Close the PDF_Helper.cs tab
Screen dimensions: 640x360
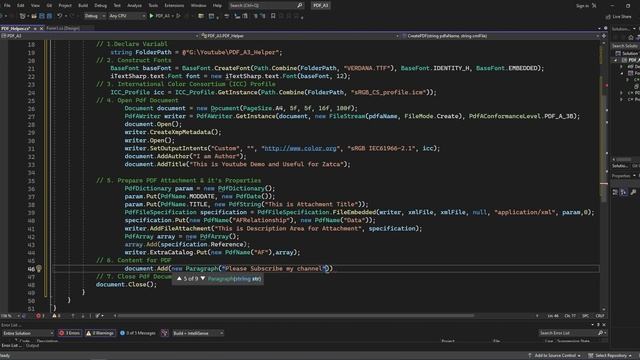(41, 29)
